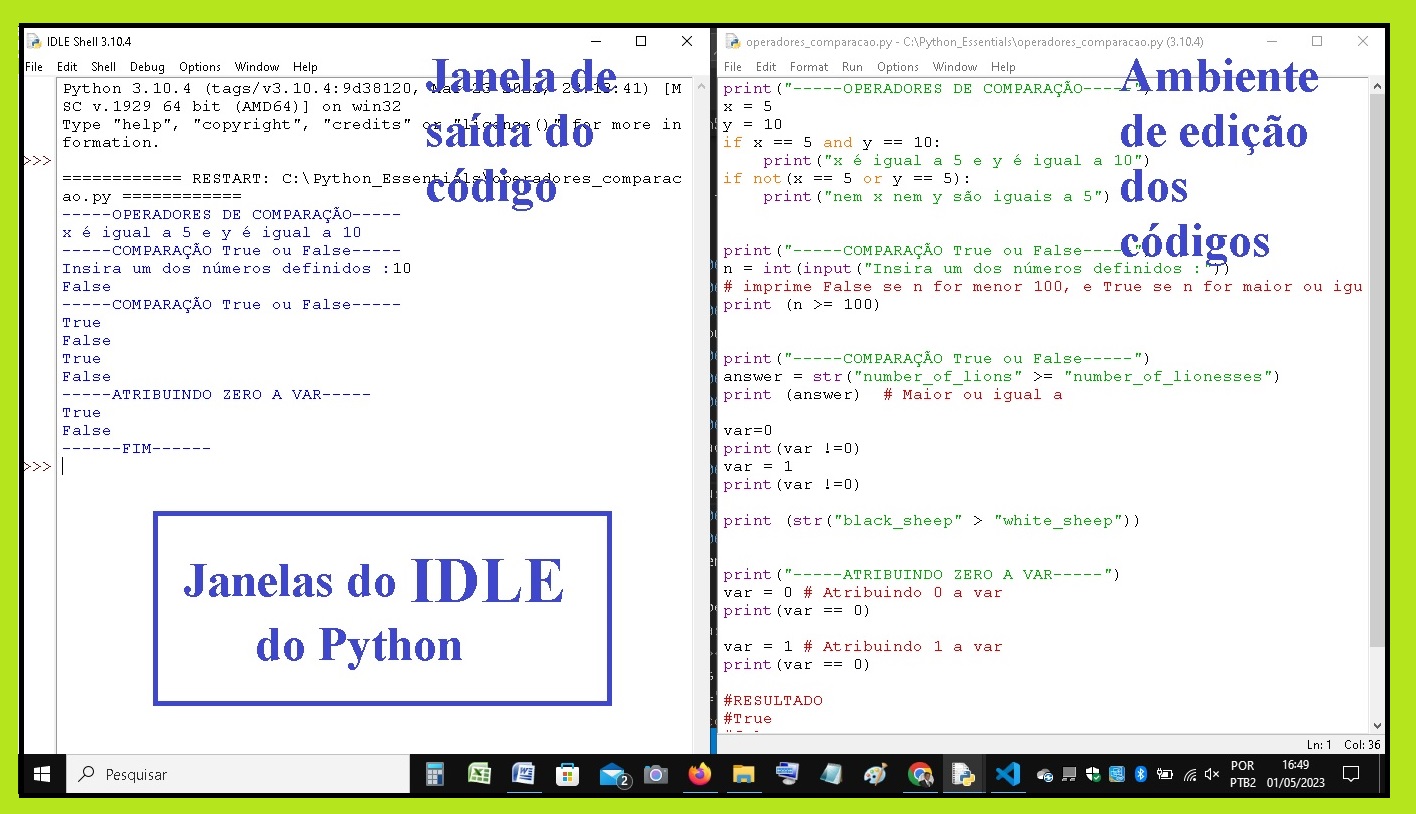Click editor scrollbar down arrow
The width and height of the screenshot is (1416, 814).
(1376, 726)
